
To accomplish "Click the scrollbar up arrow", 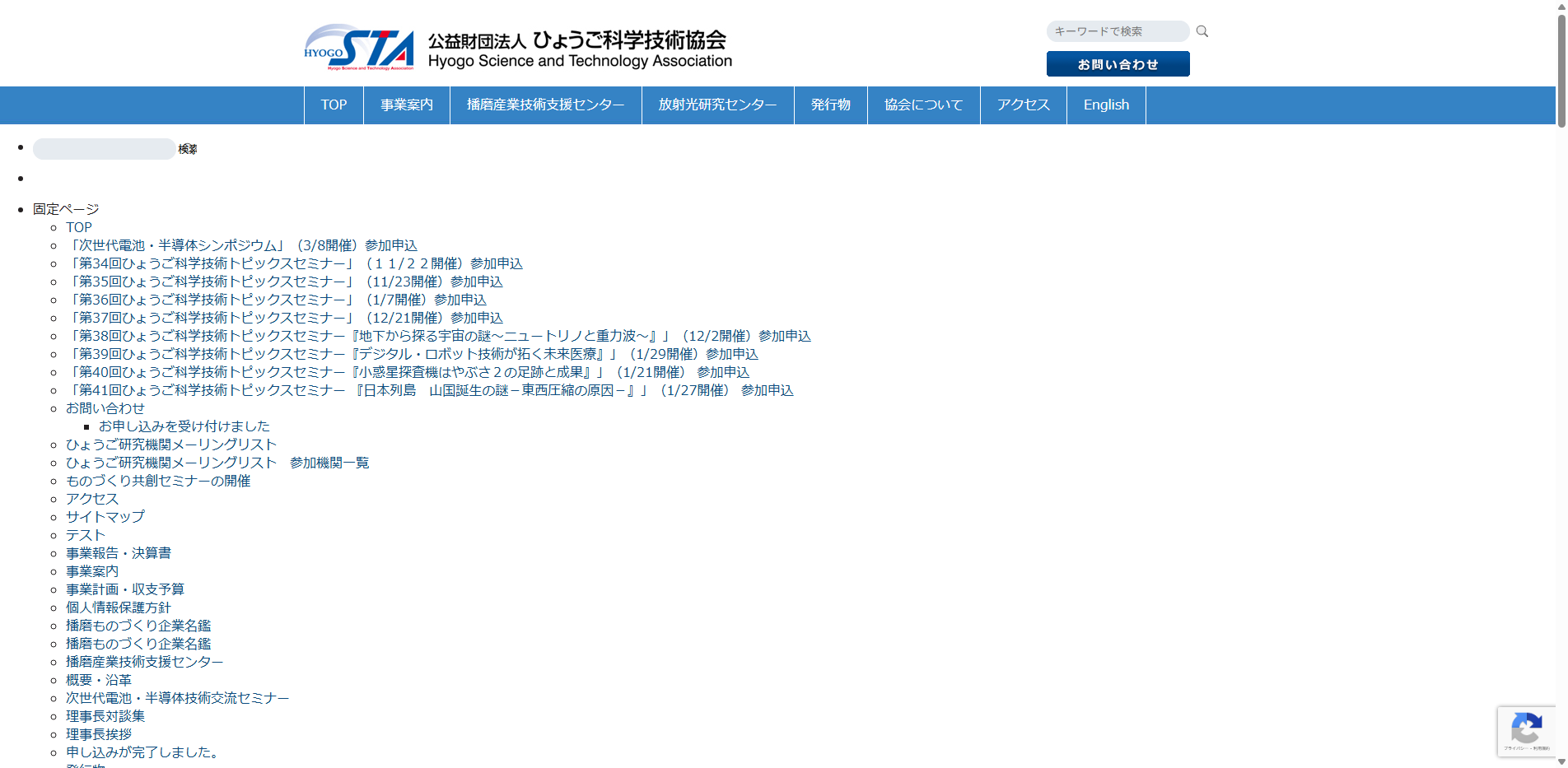I will pos(1561,7).
